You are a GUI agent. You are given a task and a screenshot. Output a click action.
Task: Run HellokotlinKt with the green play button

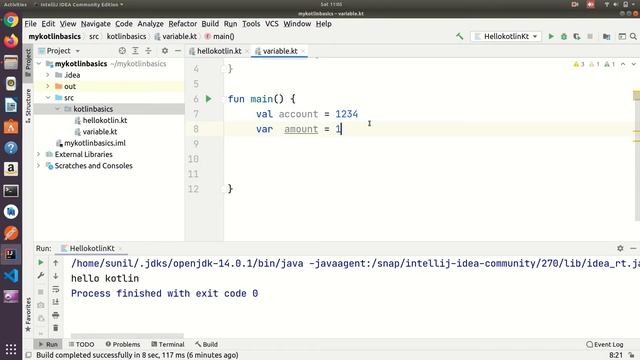tap(551, 36)
